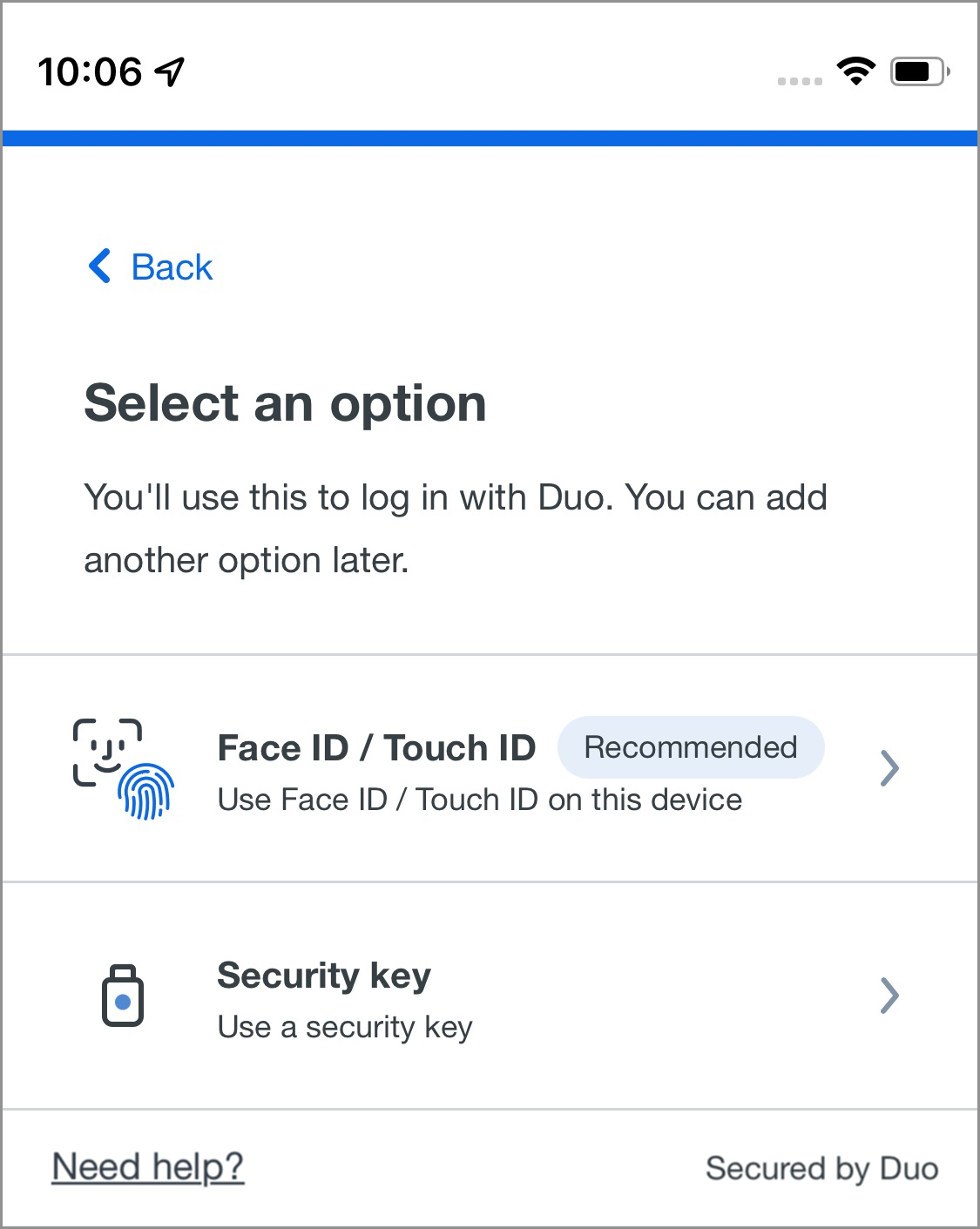Tap the cellular signal dots indicator
The image size is (980, 1229).
coord(800,81)
